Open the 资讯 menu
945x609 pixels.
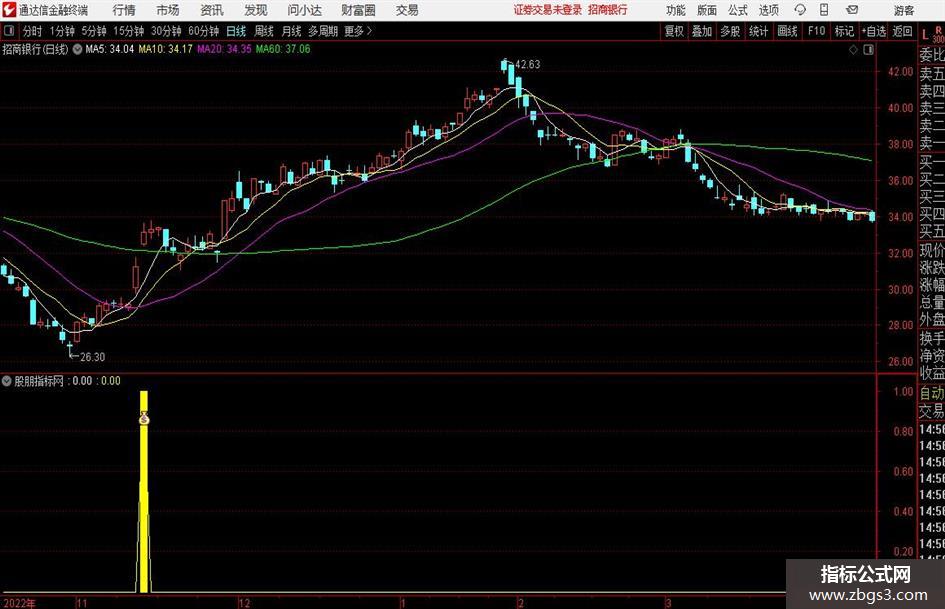(x=212, y=10)
